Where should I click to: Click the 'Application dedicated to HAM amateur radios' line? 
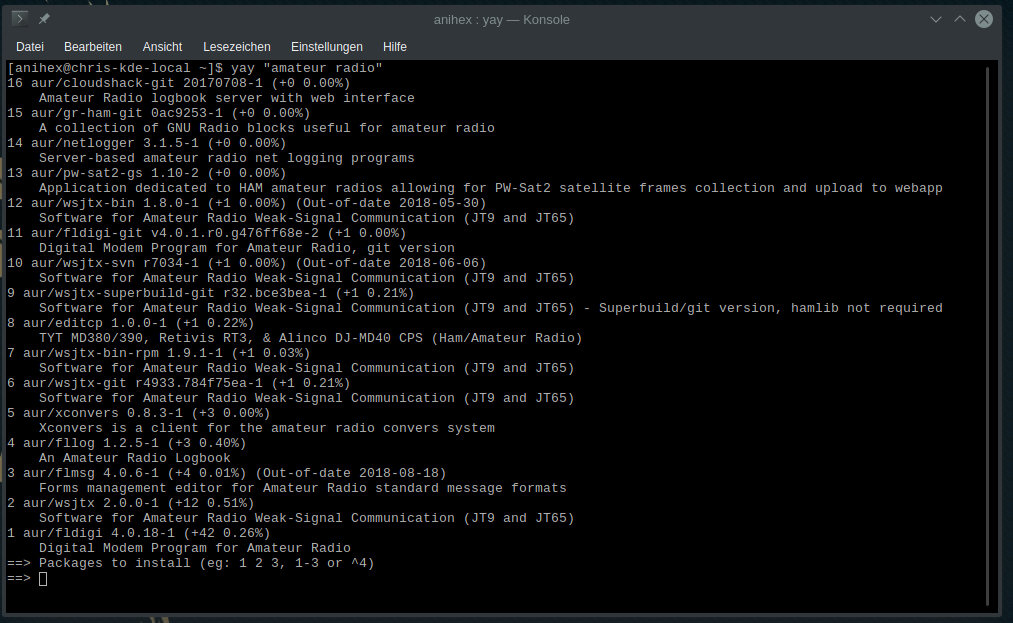coord(491,188)
